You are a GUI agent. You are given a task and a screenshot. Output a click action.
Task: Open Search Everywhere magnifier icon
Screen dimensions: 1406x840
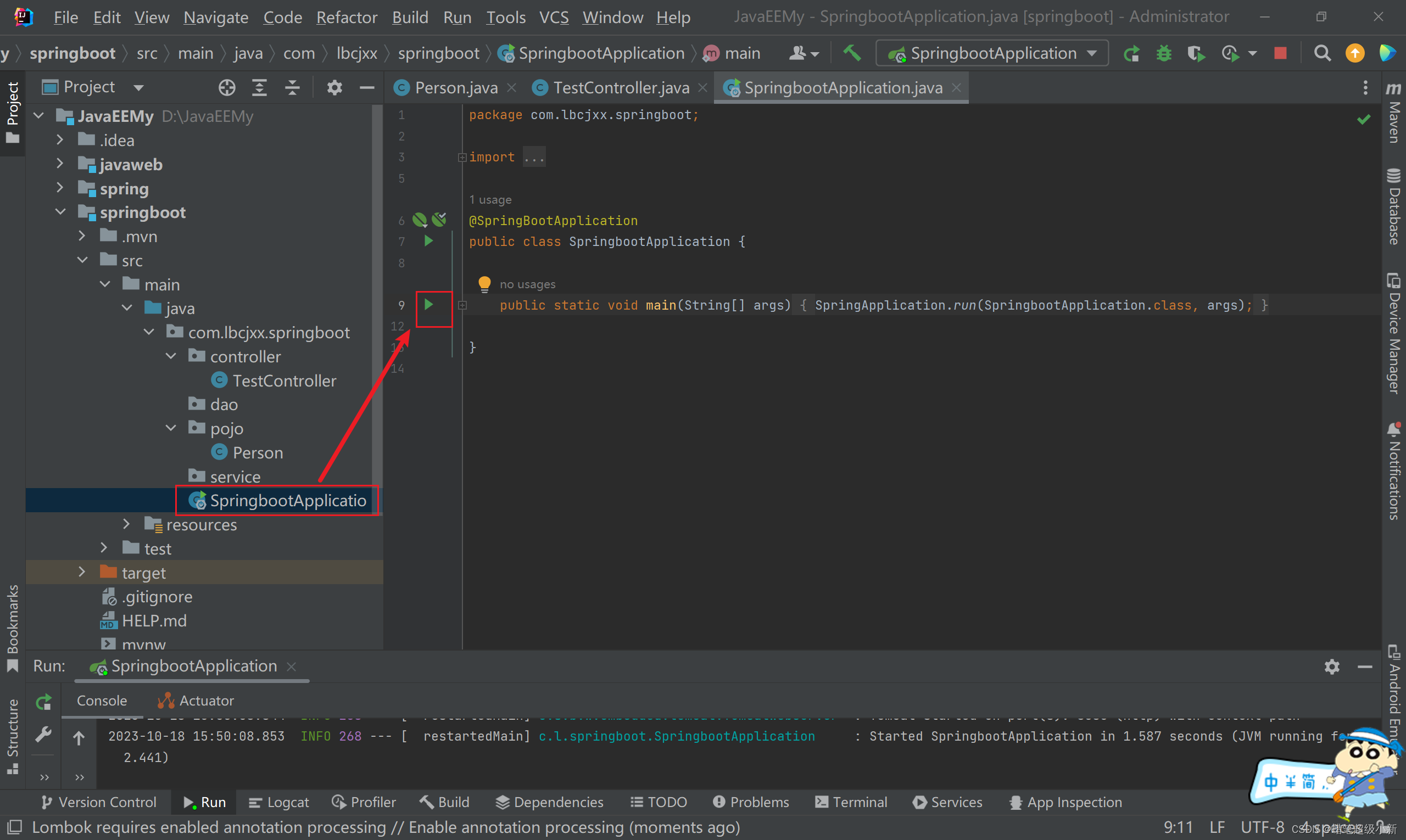[x=1322, y=54]
